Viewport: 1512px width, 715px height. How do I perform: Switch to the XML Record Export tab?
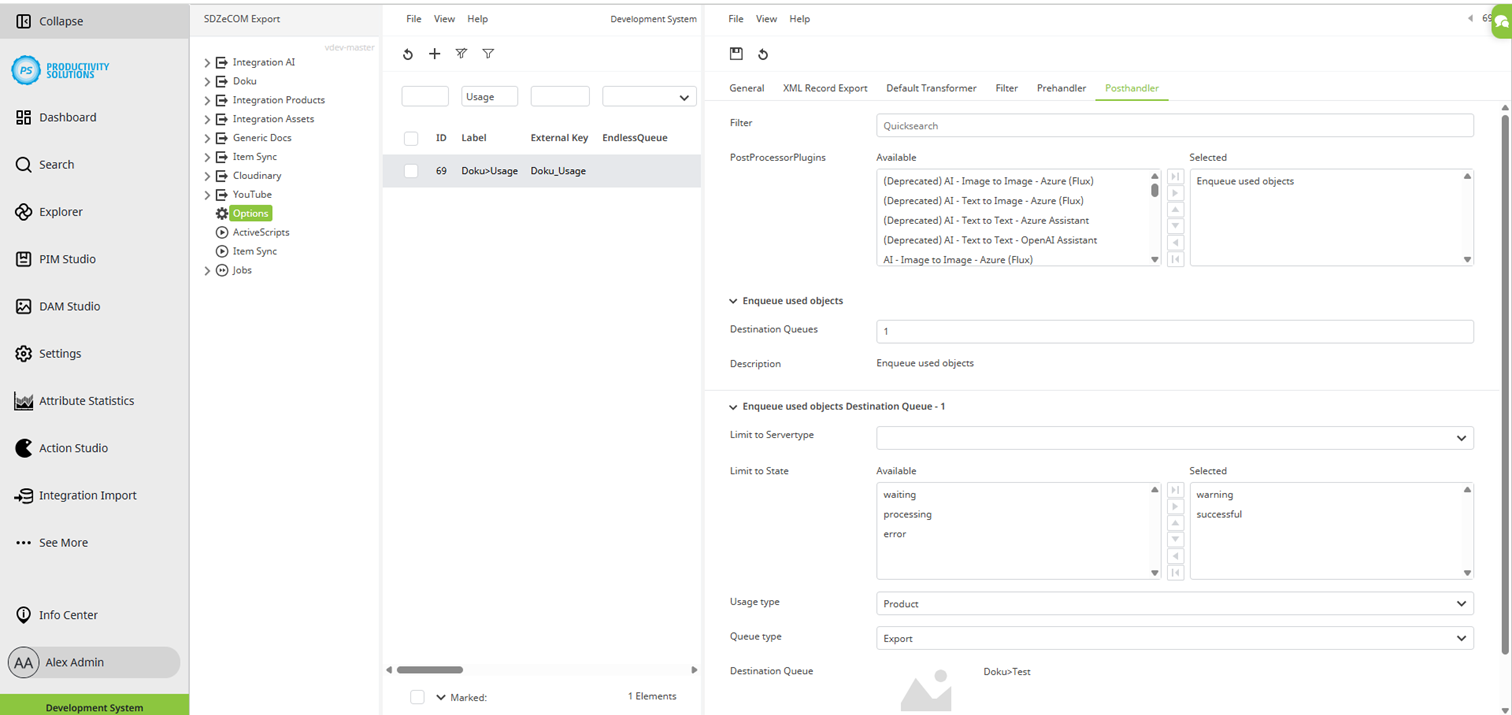825,88
